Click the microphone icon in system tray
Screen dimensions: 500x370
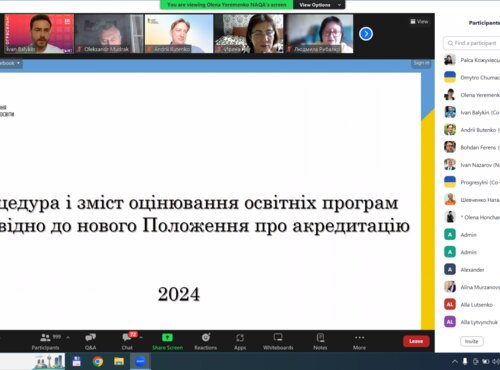tap(465, 361)
